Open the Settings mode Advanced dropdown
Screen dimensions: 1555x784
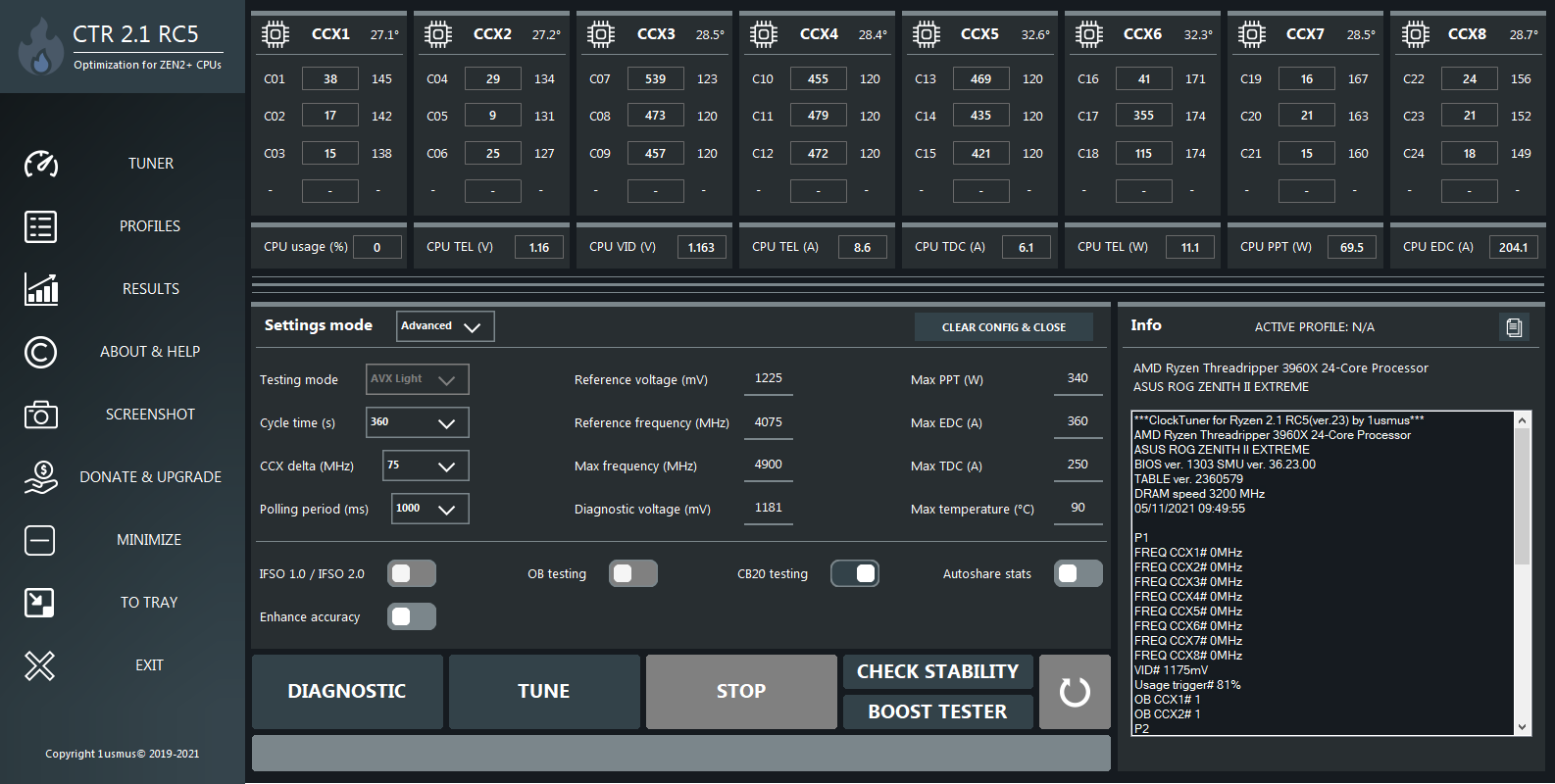(x=445, y=326)
